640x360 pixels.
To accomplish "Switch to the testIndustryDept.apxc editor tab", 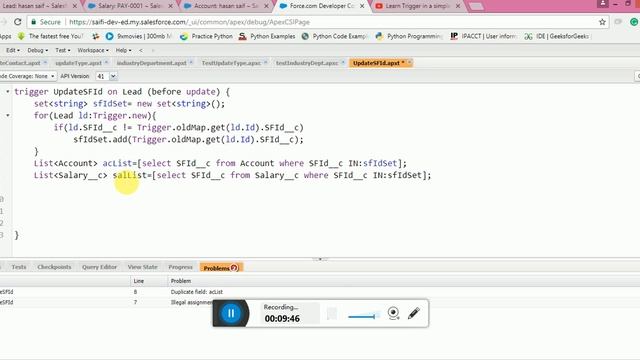I will (307, 63).
